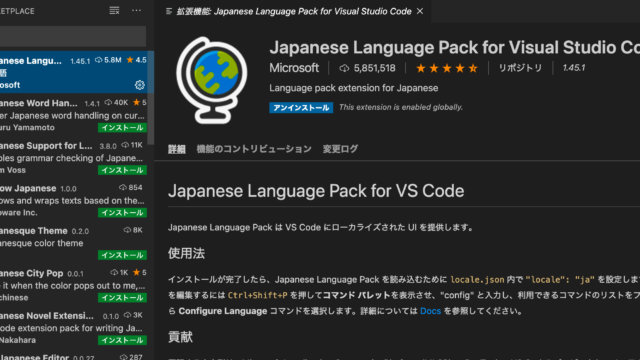The image size is (640, 360).
Task: Install the Japanese City Pop extension
Action: click(122, 298)
